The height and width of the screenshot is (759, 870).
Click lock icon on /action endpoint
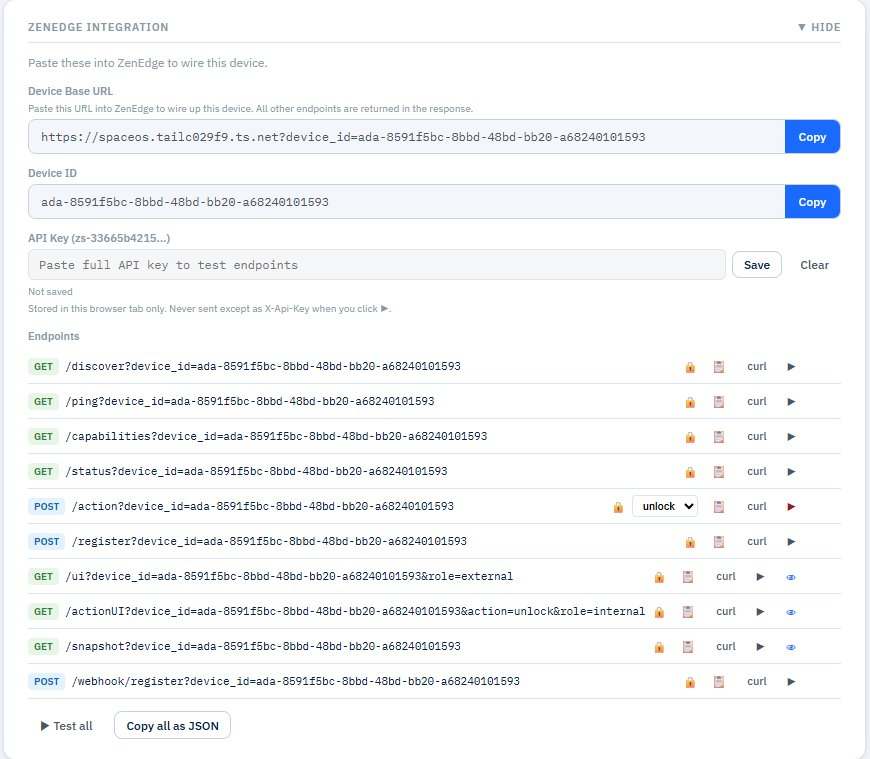[618, 507]
